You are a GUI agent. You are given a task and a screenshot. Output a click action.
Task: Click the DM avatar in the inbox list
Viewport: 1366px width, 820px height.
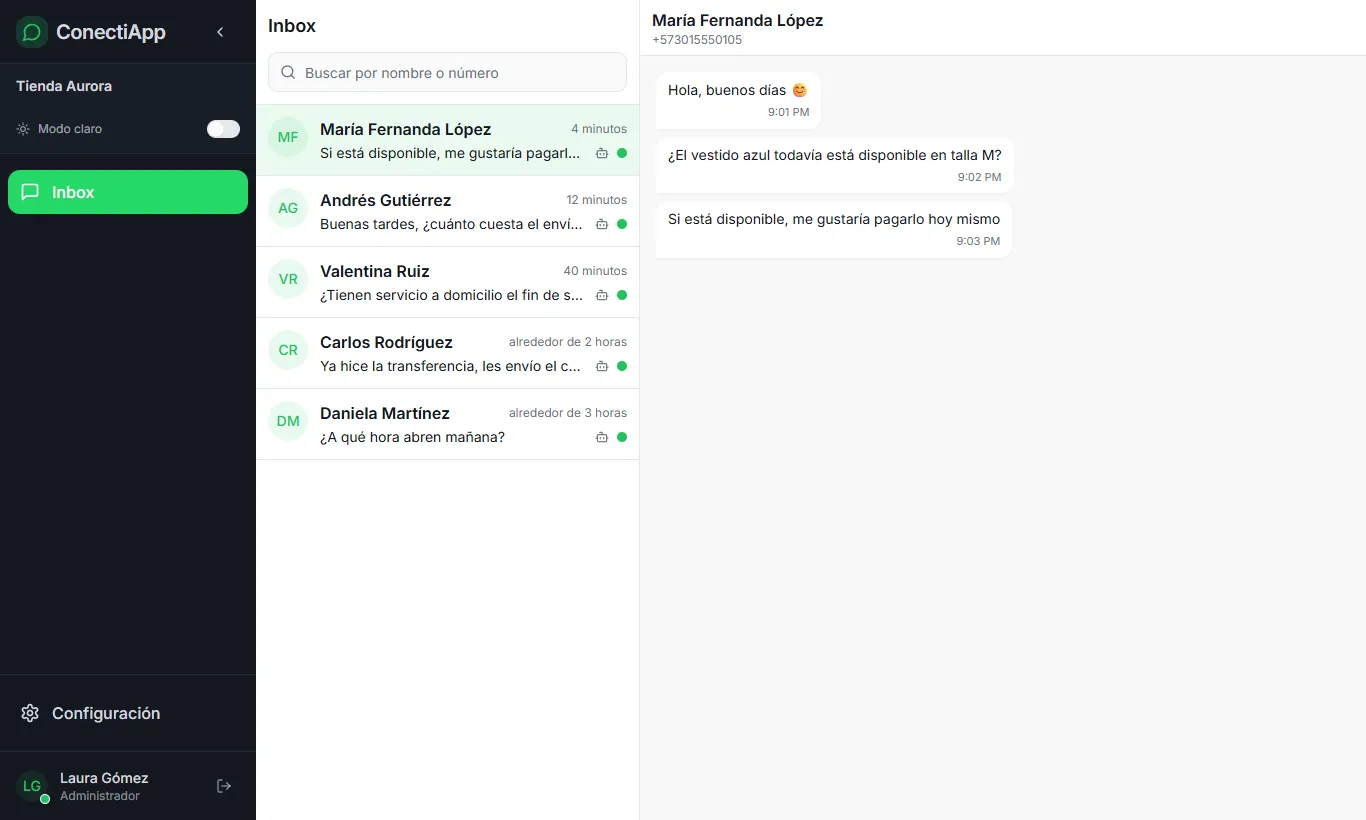click(288, 421)
